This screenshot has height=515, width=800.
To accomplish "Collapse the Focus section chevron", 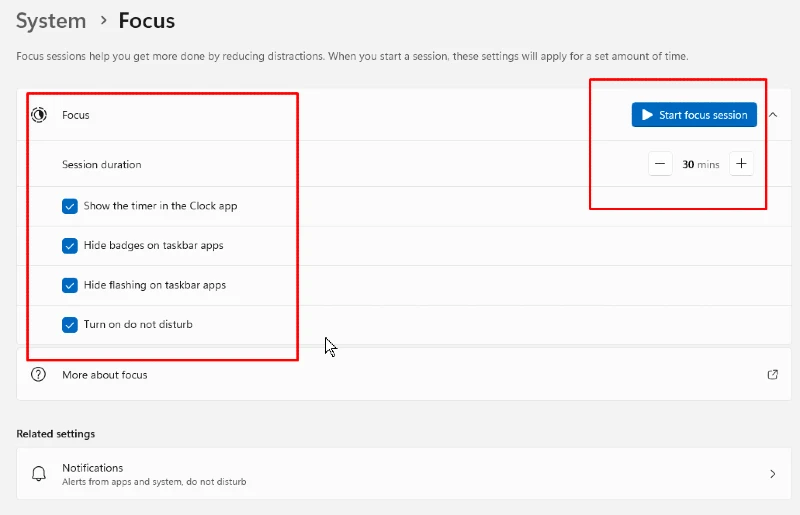I will [773, 115].
